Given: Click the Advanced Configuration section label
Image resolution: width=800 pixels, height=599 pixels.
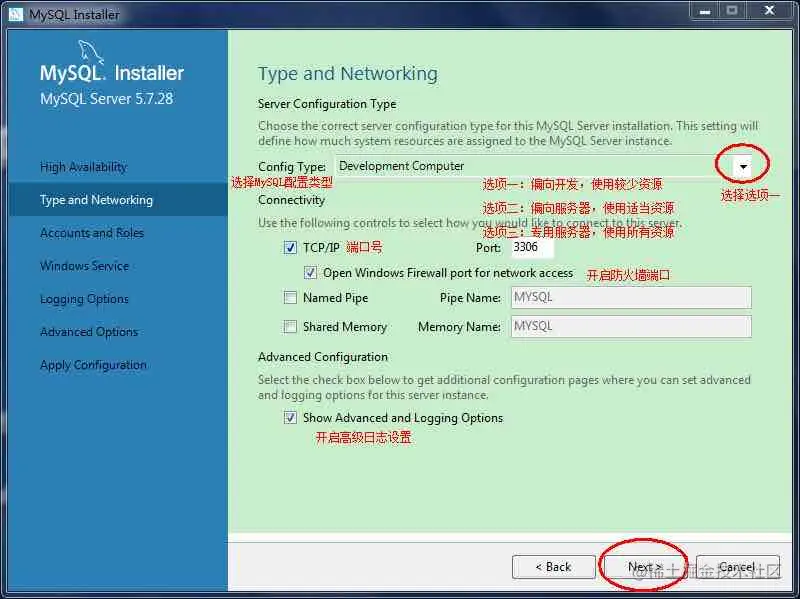Looking at the screenshot, I should coord(323,357).
